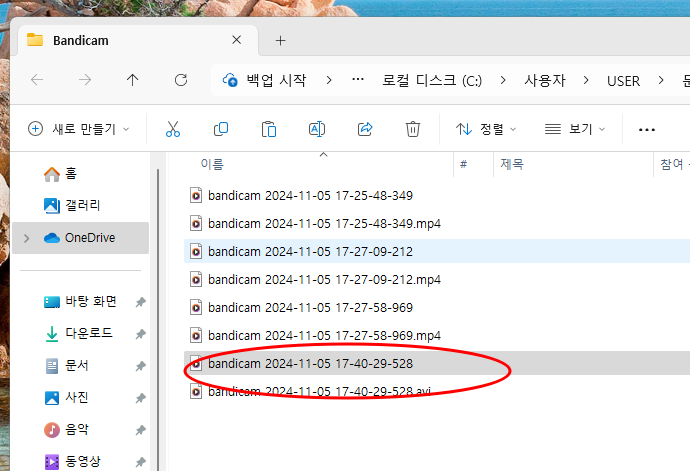This screenshot has height=471, width=690.
Task: Click the navigation pane vertical scrollbar
Action: 158,319
